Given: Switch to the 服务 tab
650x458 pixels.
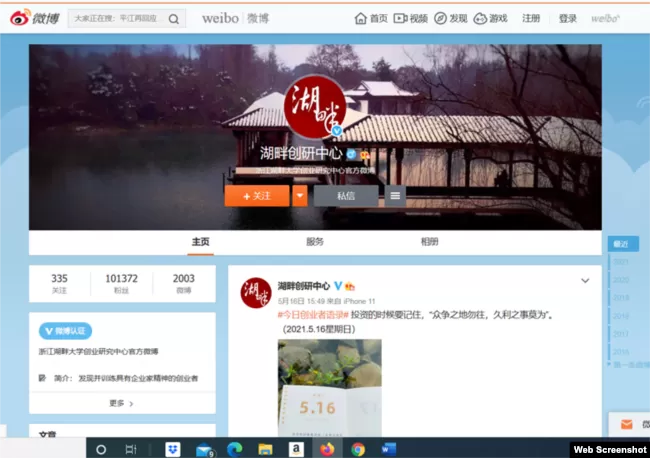Looking at the screenshot, I should point(315,242).
